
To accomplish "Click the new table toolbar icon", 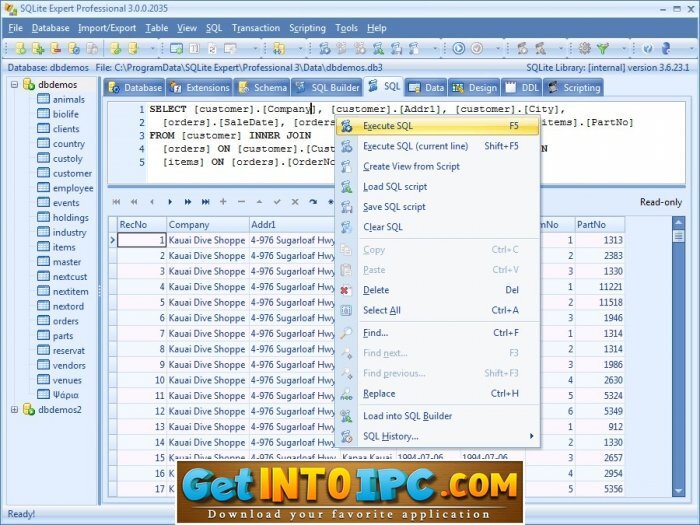I will click(x=176, y=48).
